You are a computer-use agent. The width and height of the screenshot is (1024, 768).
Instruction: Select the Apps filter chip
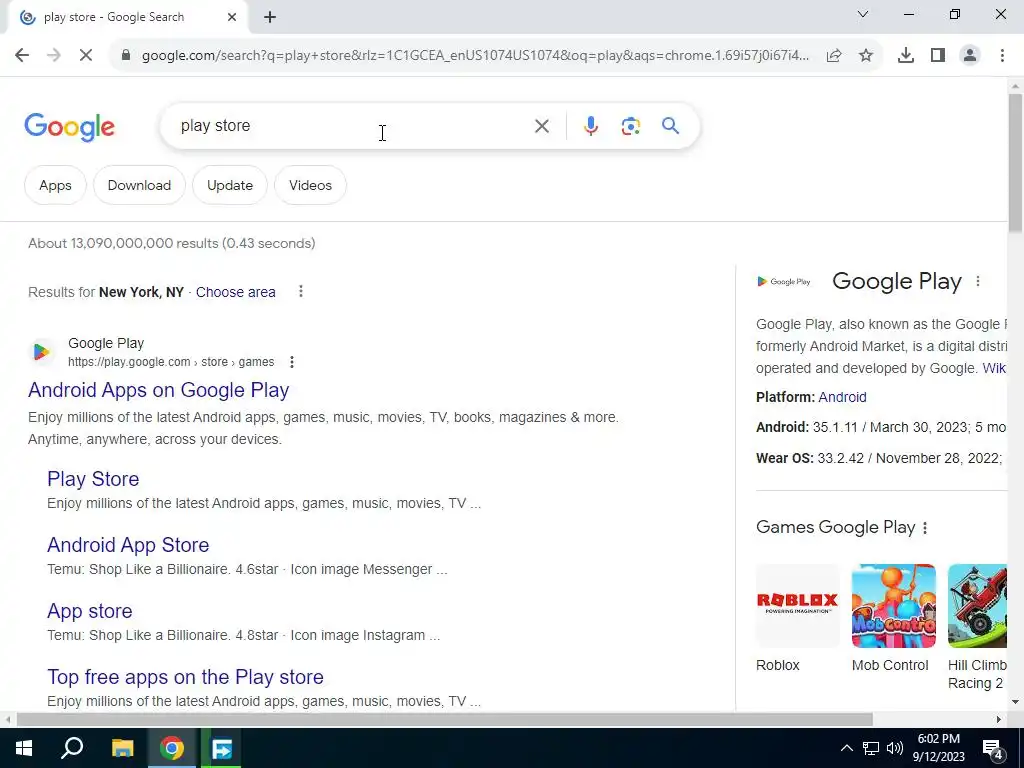(x=56, y=185)
